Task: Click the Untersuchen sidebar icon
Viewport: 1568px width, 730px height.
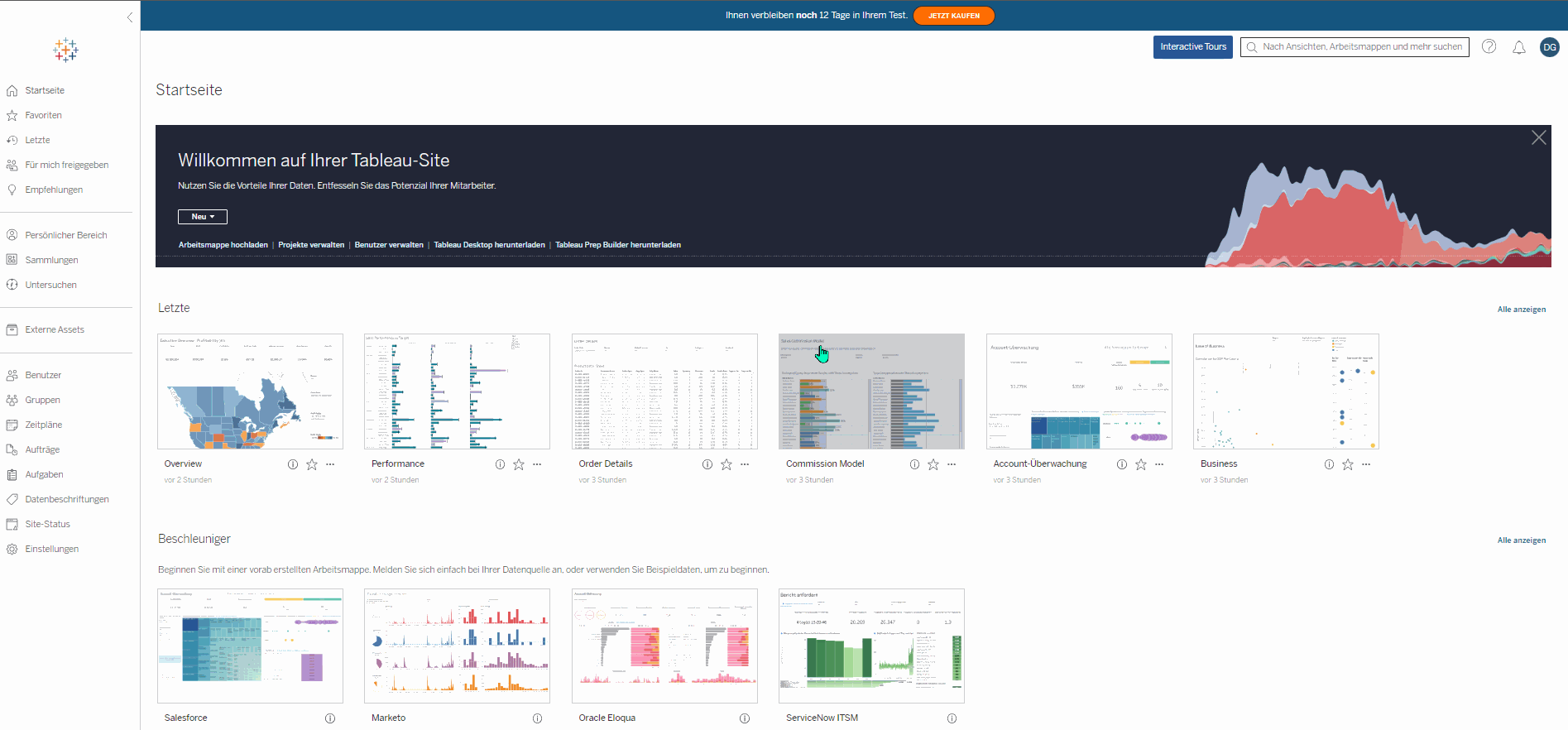Action: point(12,285)
